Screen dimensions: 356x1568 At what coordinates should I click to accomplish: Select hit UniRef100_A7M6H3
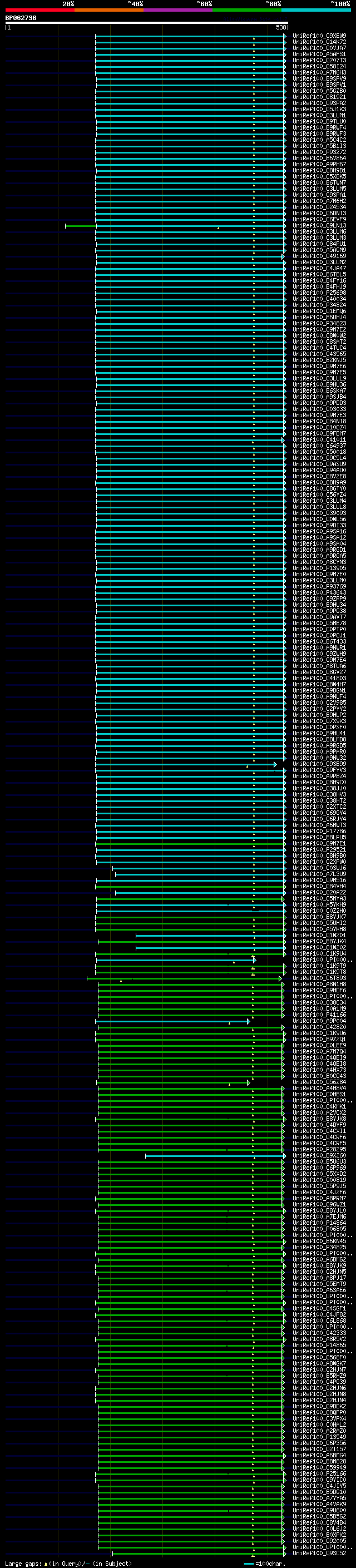[319, 72]
